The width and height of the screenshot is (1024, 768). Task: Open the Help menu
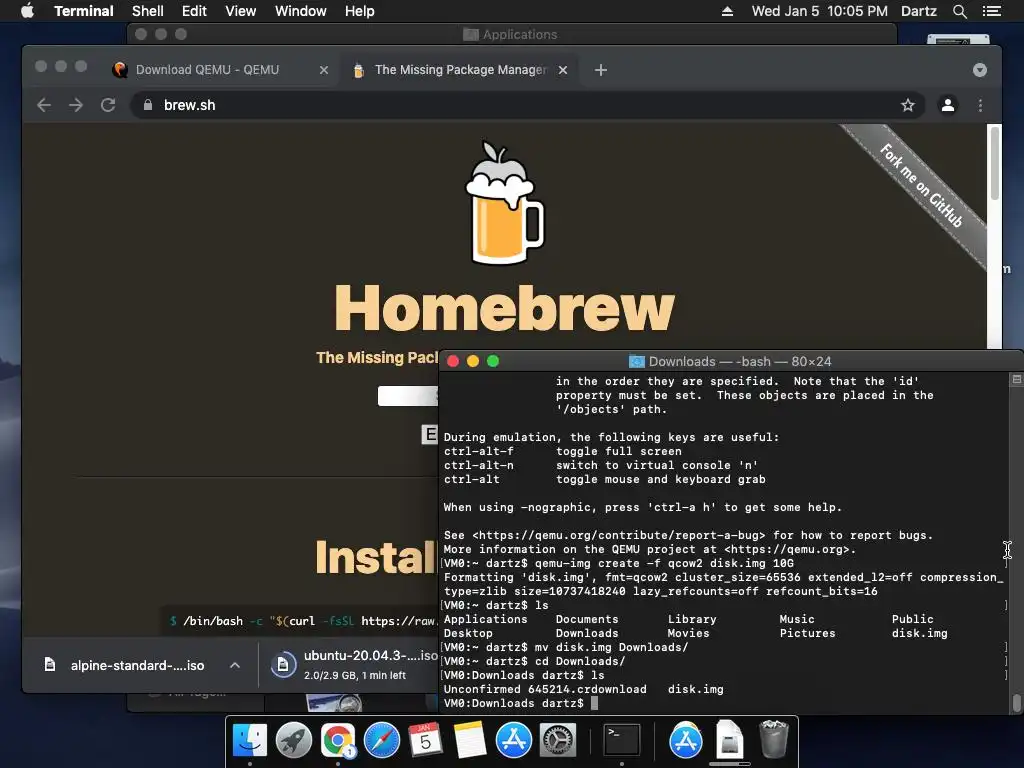click(359, 11)
